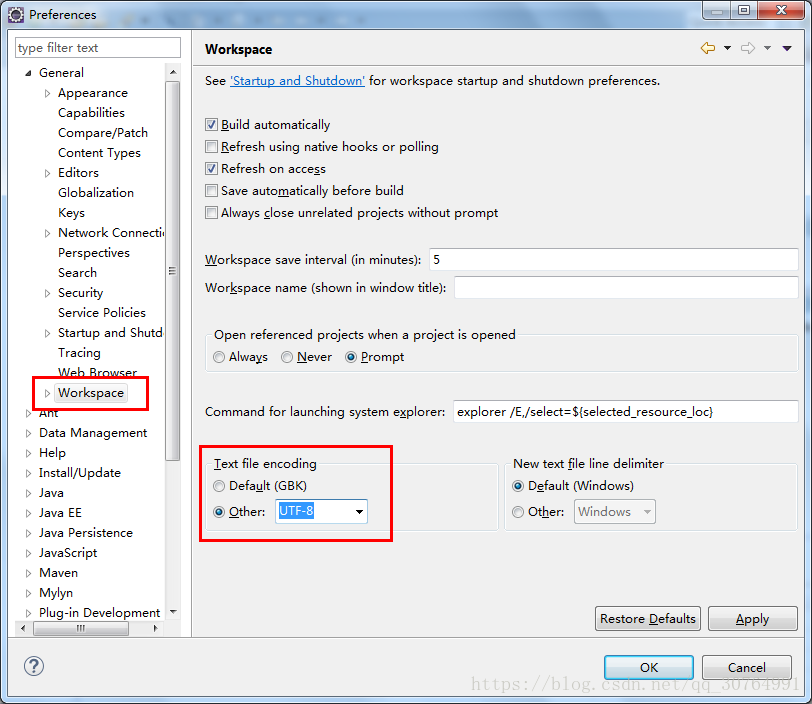The image size is (812, 704).
Task: Expand the Plug-in Development node
Action: 28,613
